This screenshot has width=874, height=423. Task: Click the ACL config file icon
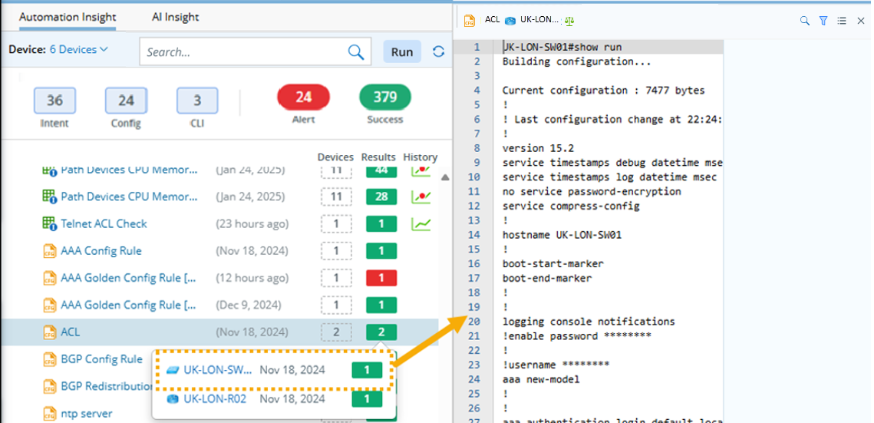50,333
